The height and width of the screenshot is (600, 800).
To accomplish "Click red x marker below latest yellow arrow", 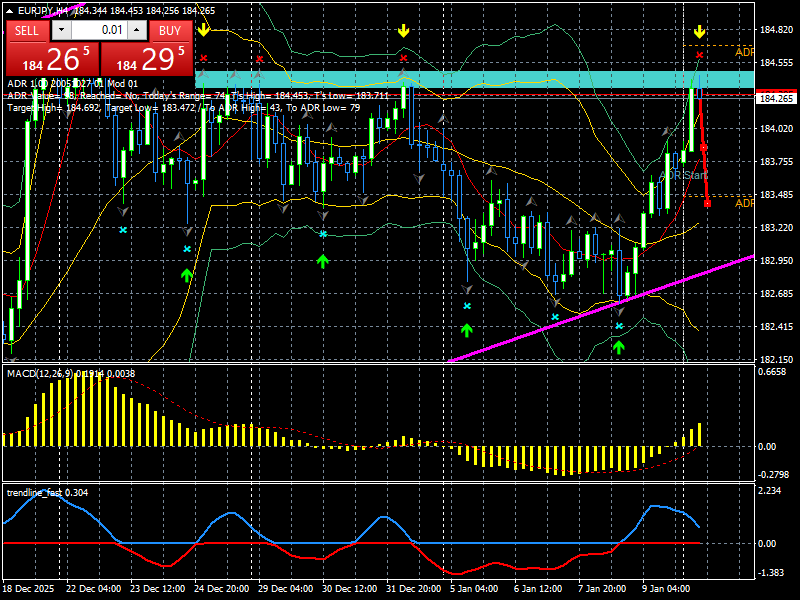I will [x=699, y=55].
